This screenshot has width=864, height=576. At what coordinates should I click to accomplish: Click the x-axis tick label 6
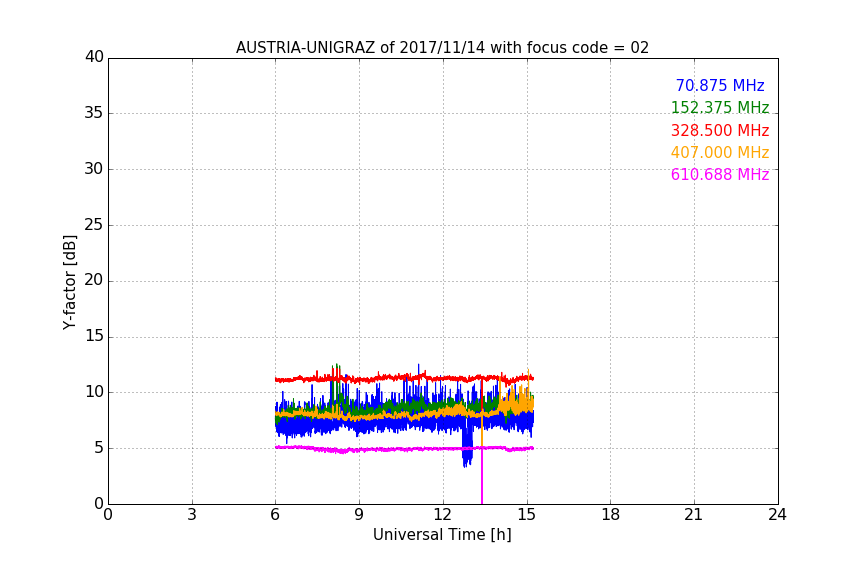pos(275,515)
